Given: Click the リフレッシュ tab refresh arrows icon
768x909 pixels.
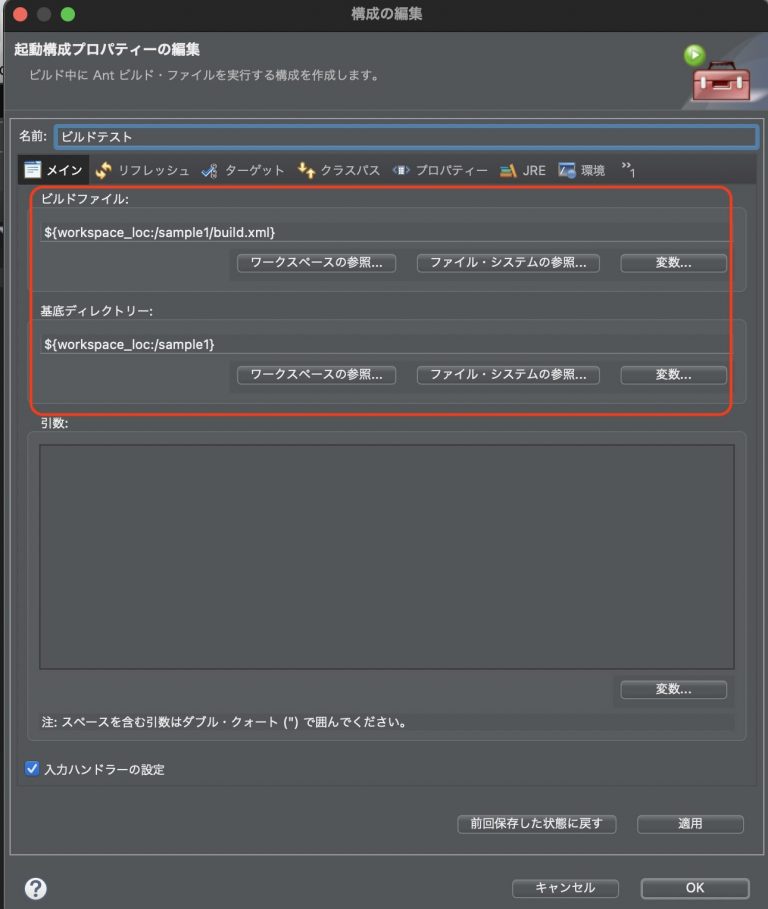Looking at the screenshot, I should click(x=104, y=170).
